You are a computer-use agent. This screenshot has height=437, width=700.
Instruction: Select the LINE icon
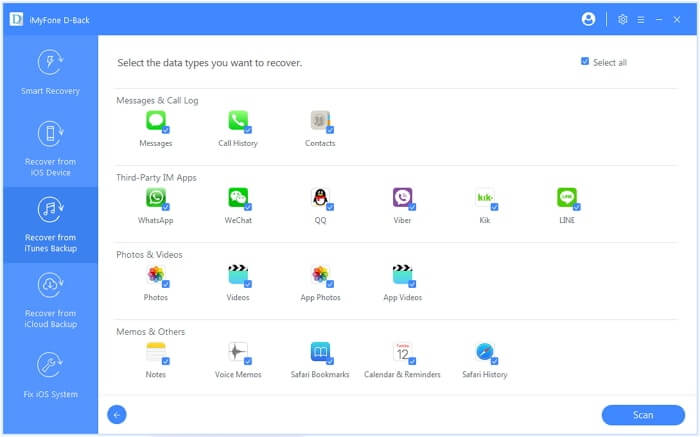pos(567,198)
